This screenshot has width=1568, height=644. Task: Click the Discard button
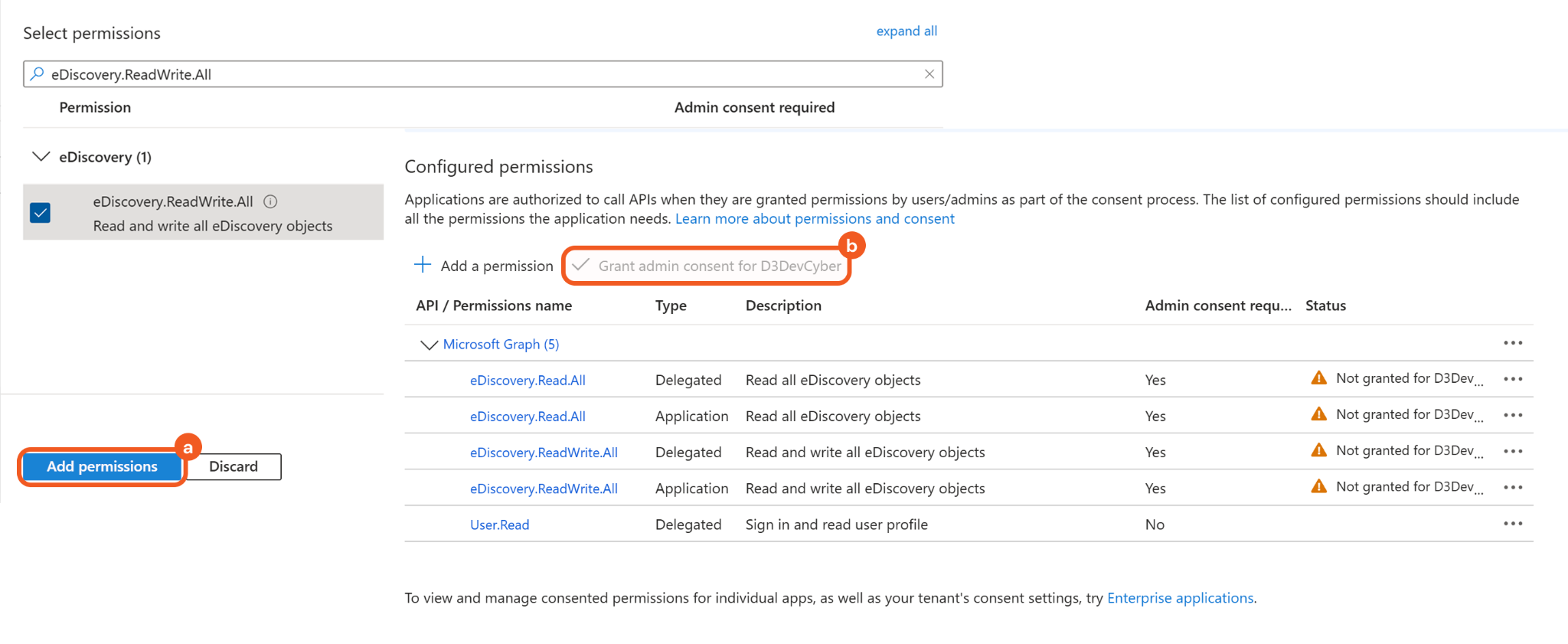[x=234, y=466]
